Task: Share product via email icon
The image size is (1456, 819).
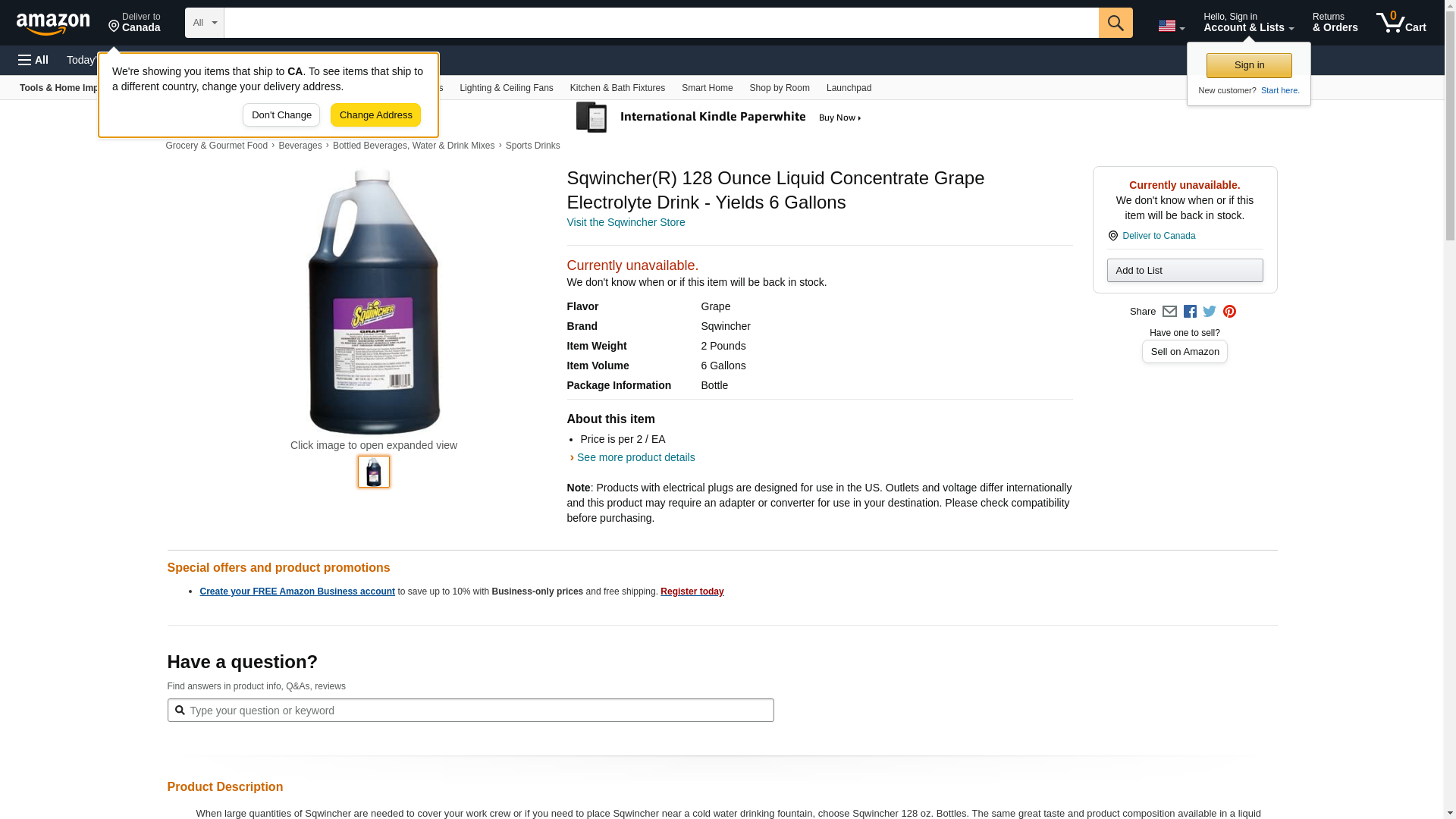Action: pos(1169,312)
